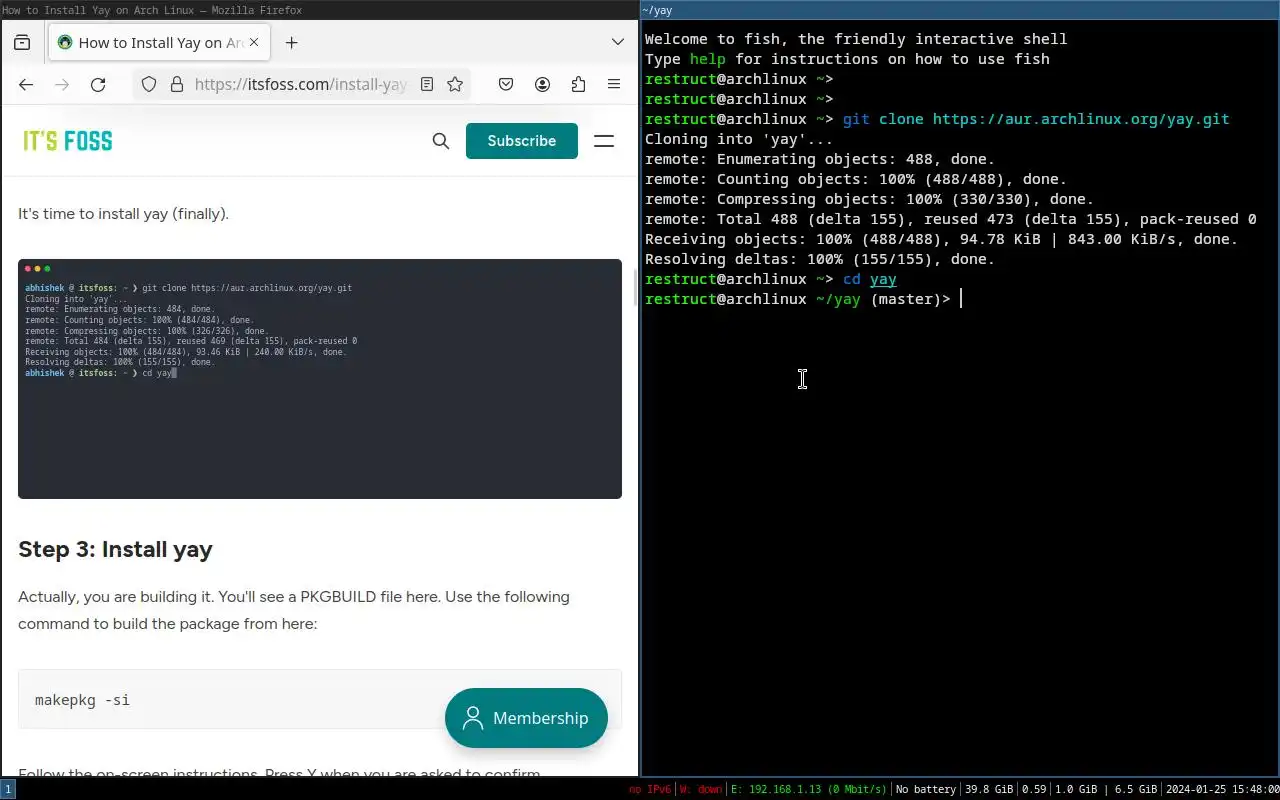Screen dimensions: 1280x800
Task: Click terminal window title ~/yay
Action: 657,10
